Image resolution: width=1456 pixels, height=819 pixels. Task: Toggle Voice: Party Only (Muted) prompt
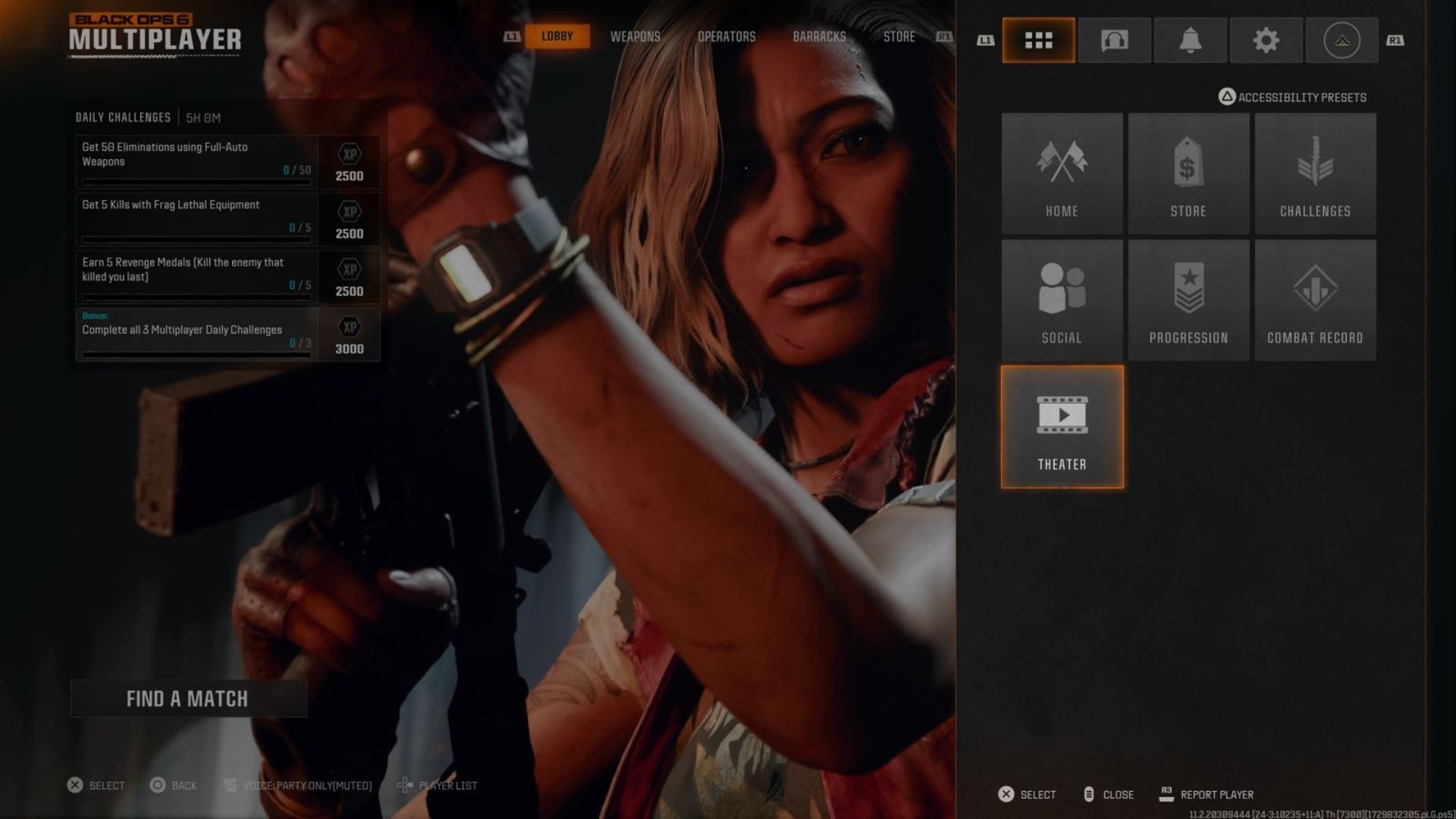[298, 785]
